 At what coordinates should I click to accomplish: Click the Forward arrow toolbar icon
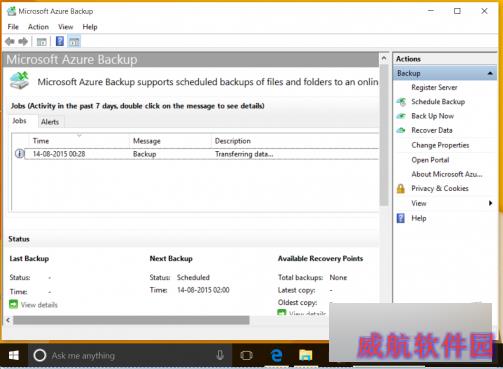(23, 42)
